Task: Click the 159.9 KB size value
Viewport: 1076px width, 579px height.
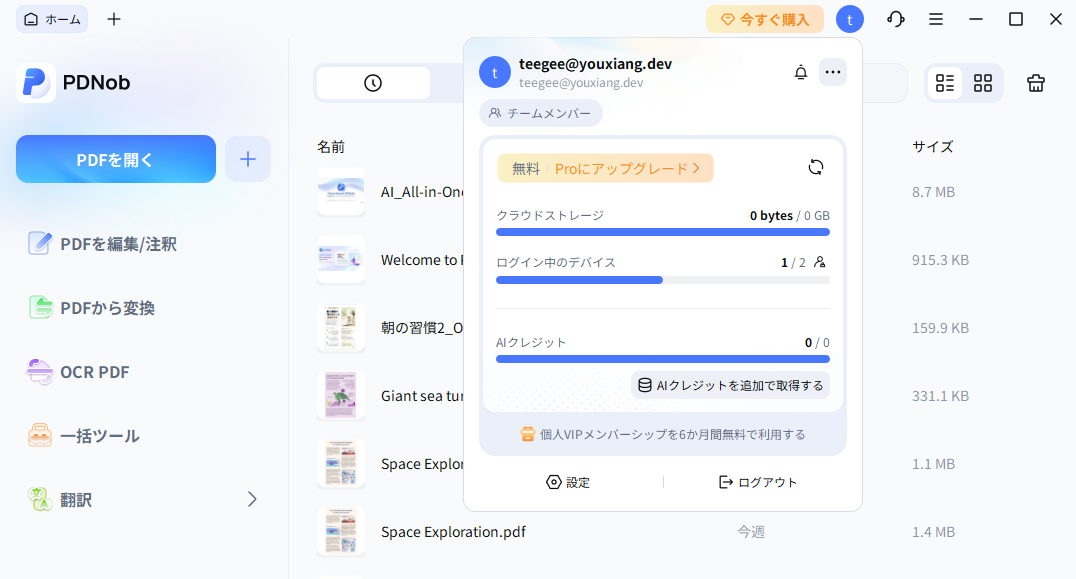Action: (940, 328)
